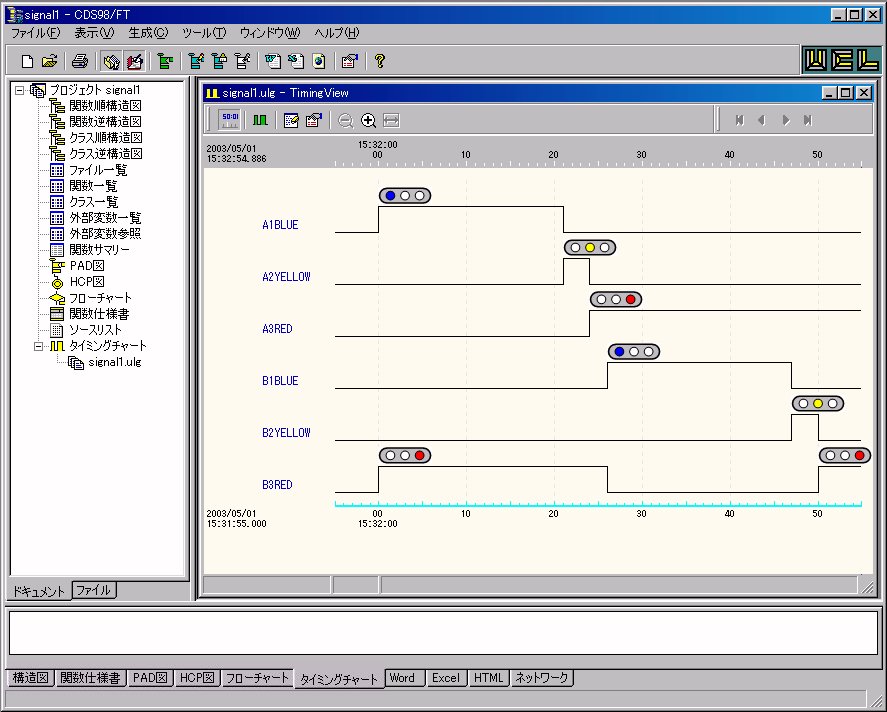Click the Print icon in main toolbar

pos(81,61)
